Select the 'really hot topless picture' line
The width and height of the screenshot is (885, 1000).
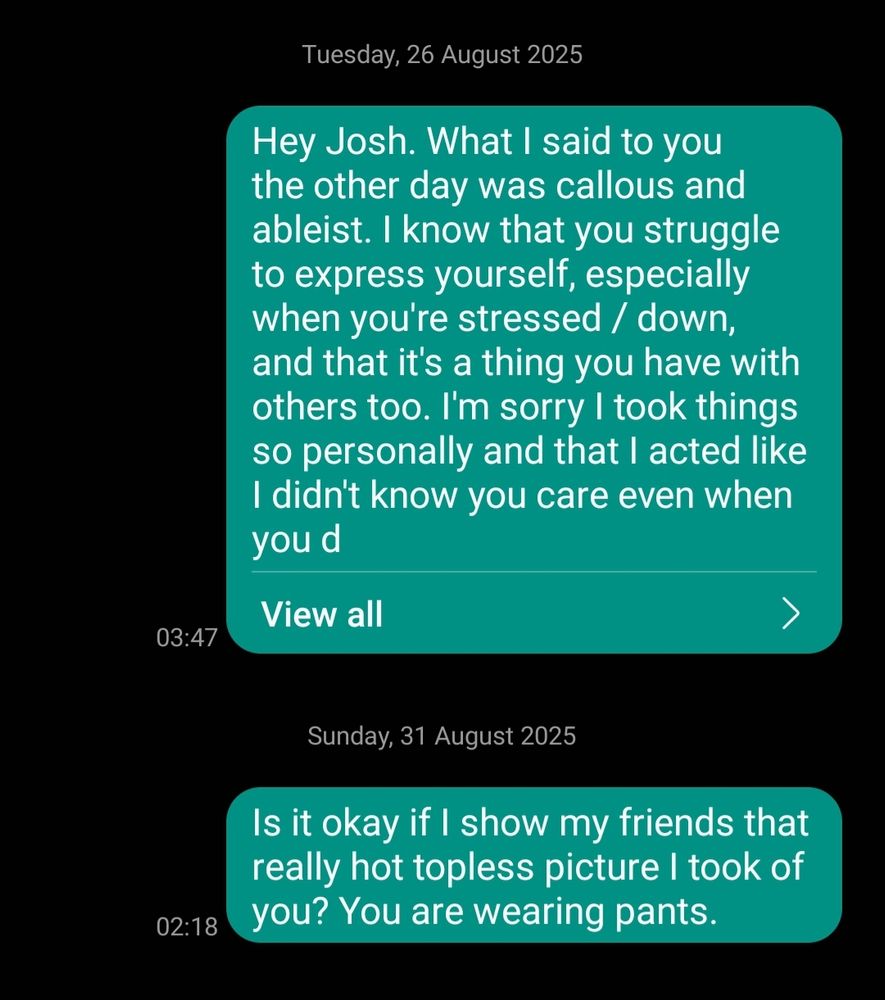coord(455,867)
